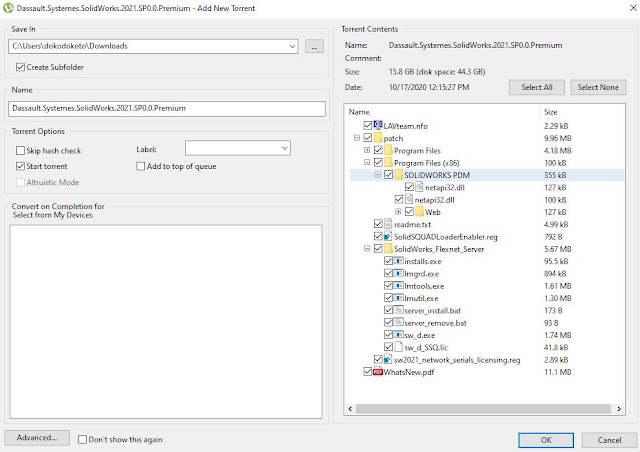Click the readme.txt document icon

[x=389, y=224]
